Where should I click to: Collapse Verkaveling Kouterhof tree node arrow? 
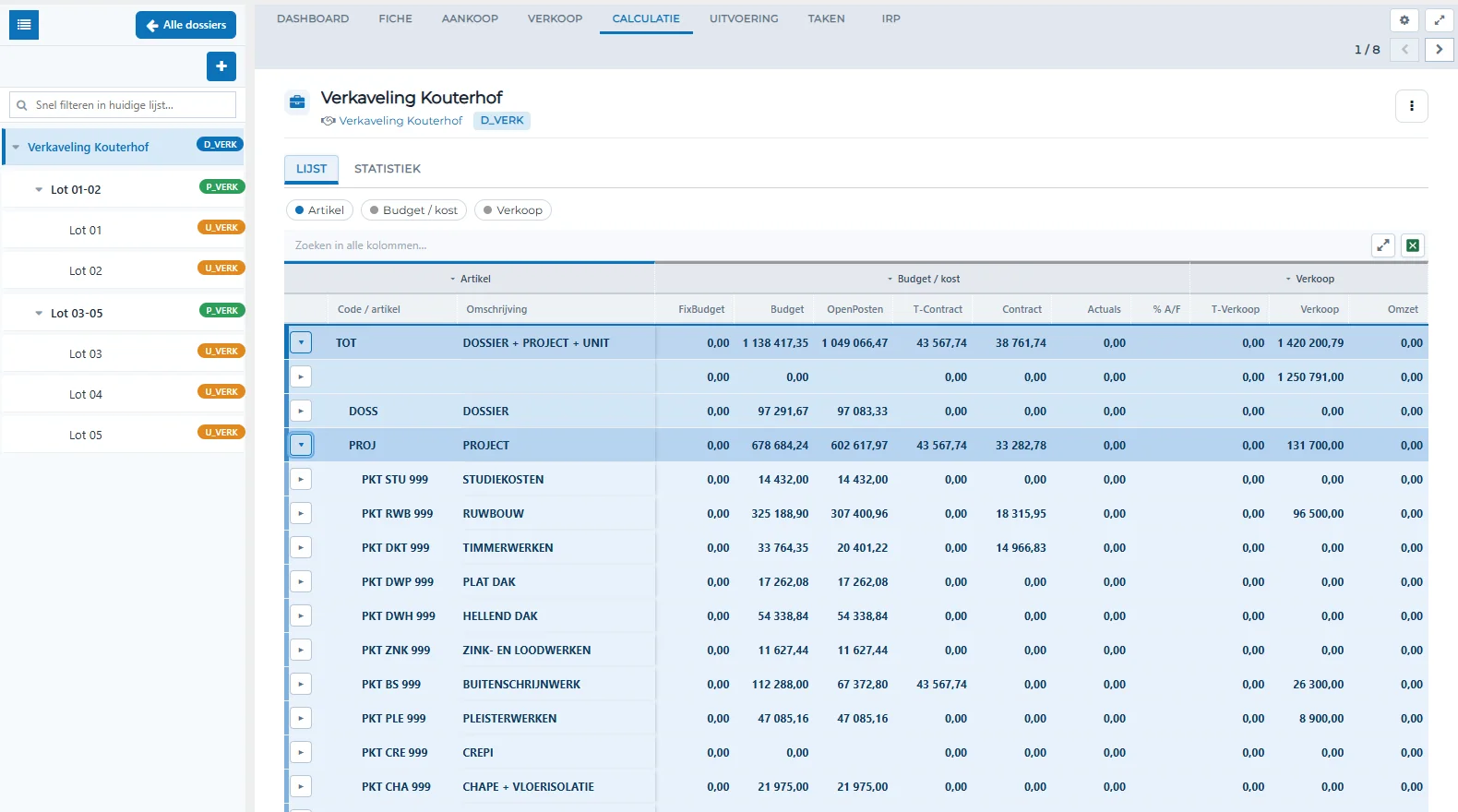pyautogui.click(x=16, y=148)
